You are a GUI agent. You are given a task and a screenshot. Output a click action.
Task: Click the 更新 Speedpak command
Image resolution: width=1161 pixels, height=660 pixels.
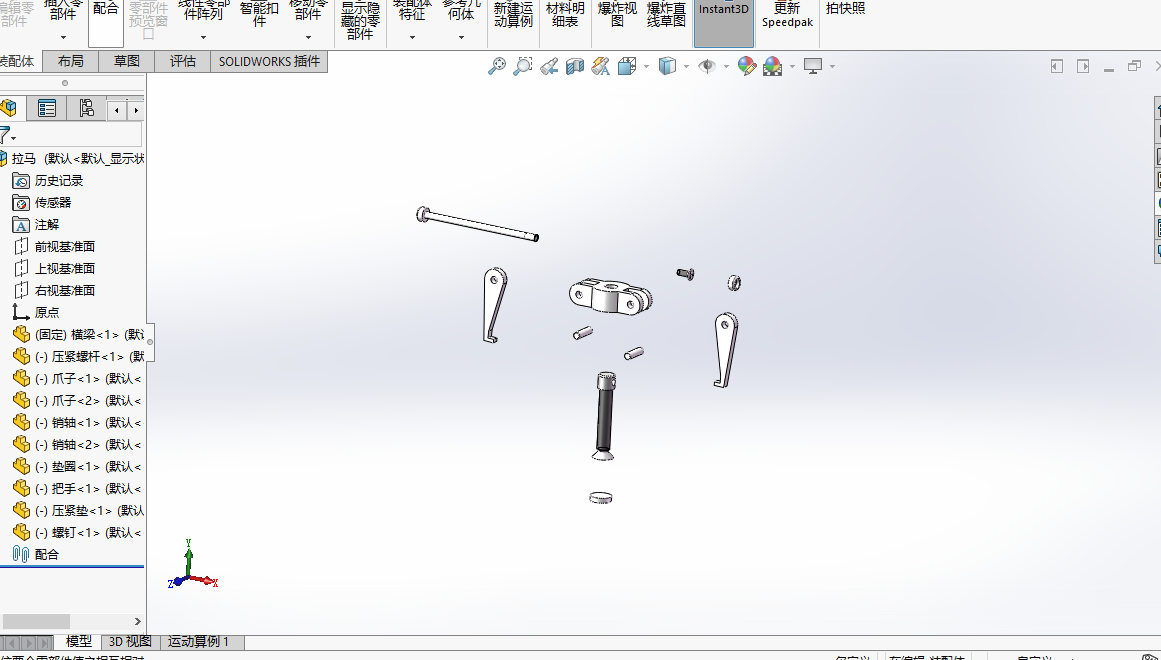point(787,14)
